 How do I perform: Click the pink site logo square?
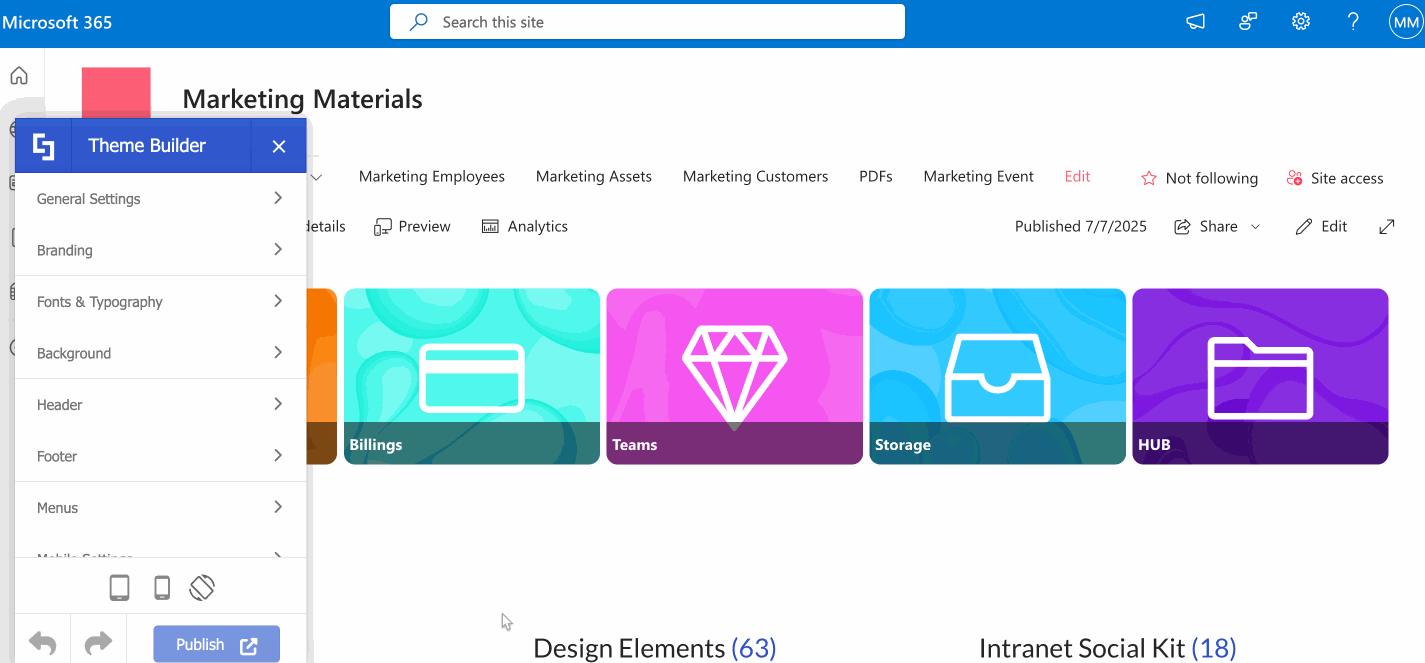(x=116, y=92)
